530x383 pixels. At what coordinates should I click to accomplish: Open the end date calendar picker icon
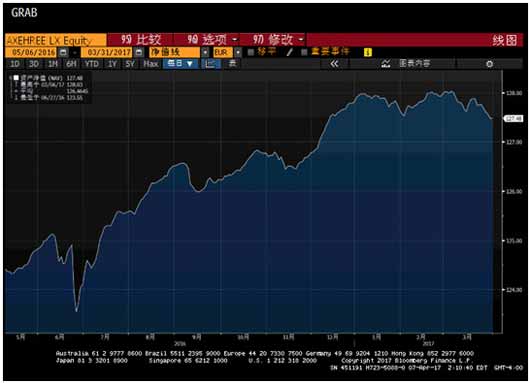[139, 52]
